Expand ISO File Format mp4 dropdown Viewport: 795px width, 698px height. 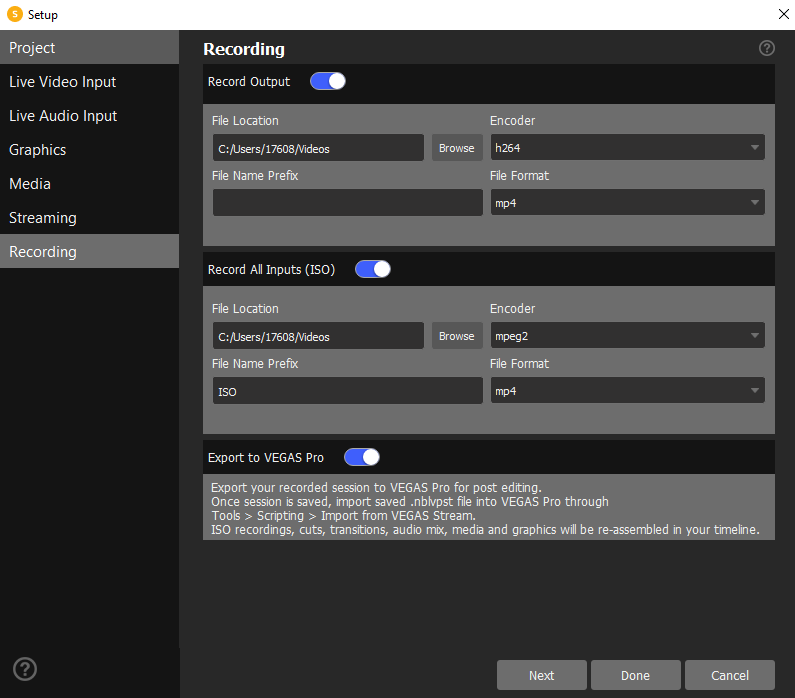point(627,391)
